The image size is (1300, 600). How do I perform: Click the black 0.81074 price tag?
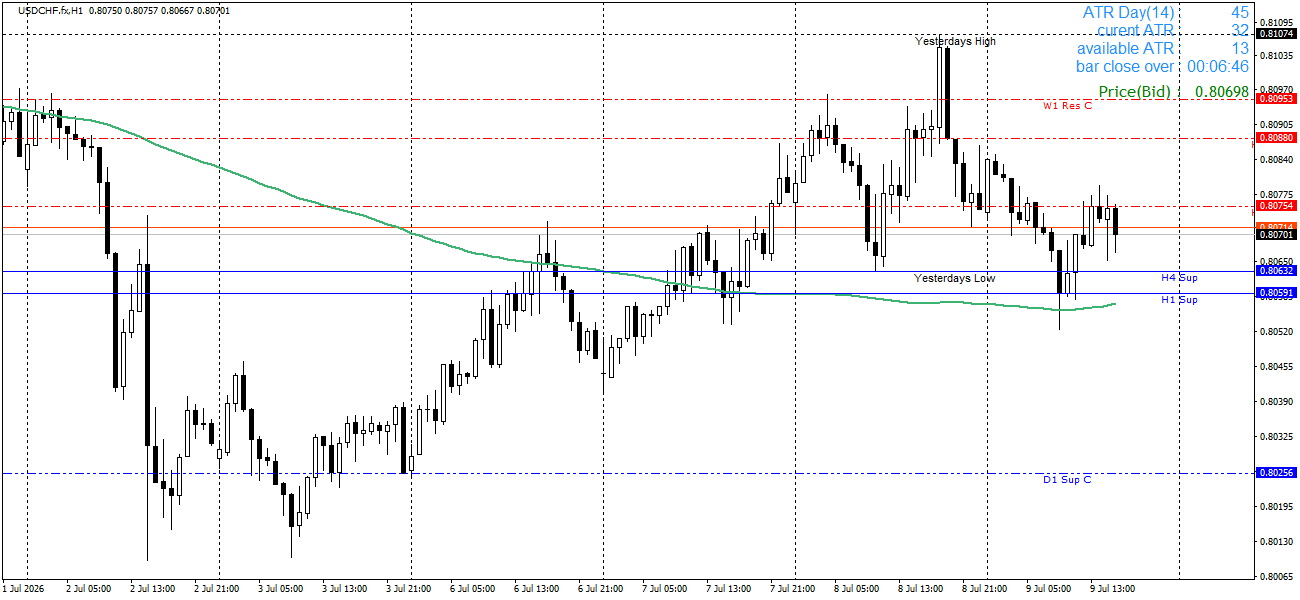click(1276, 34)
